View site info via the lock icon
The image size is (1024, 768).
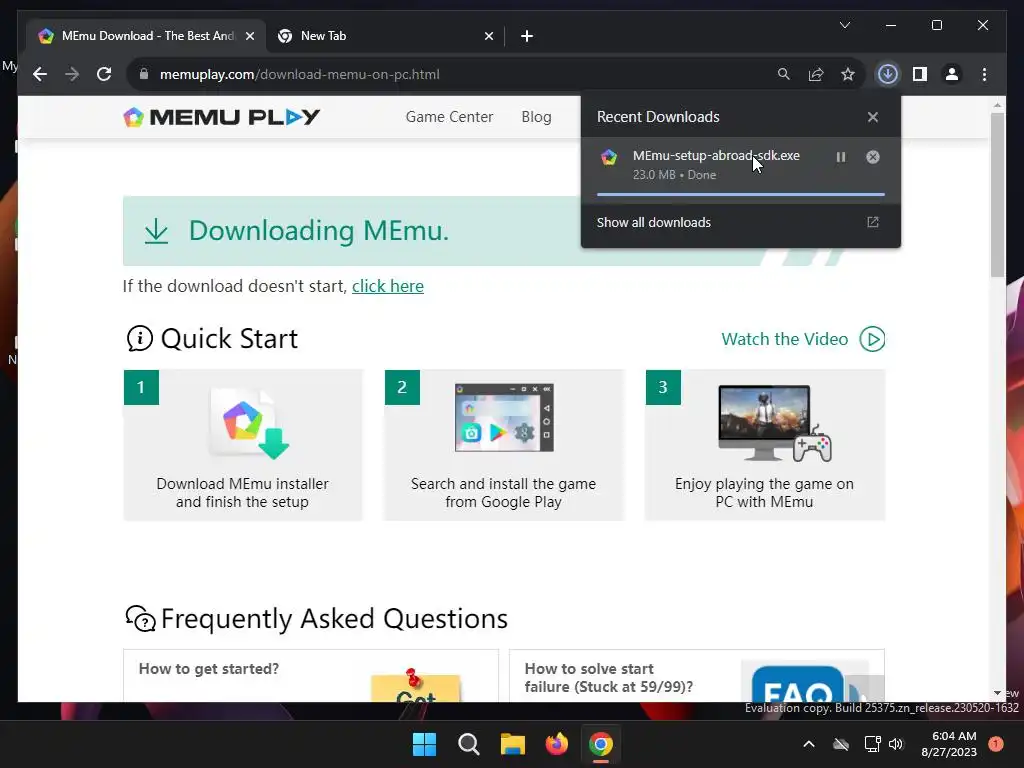pyautogui.click(x=144, y=74)
